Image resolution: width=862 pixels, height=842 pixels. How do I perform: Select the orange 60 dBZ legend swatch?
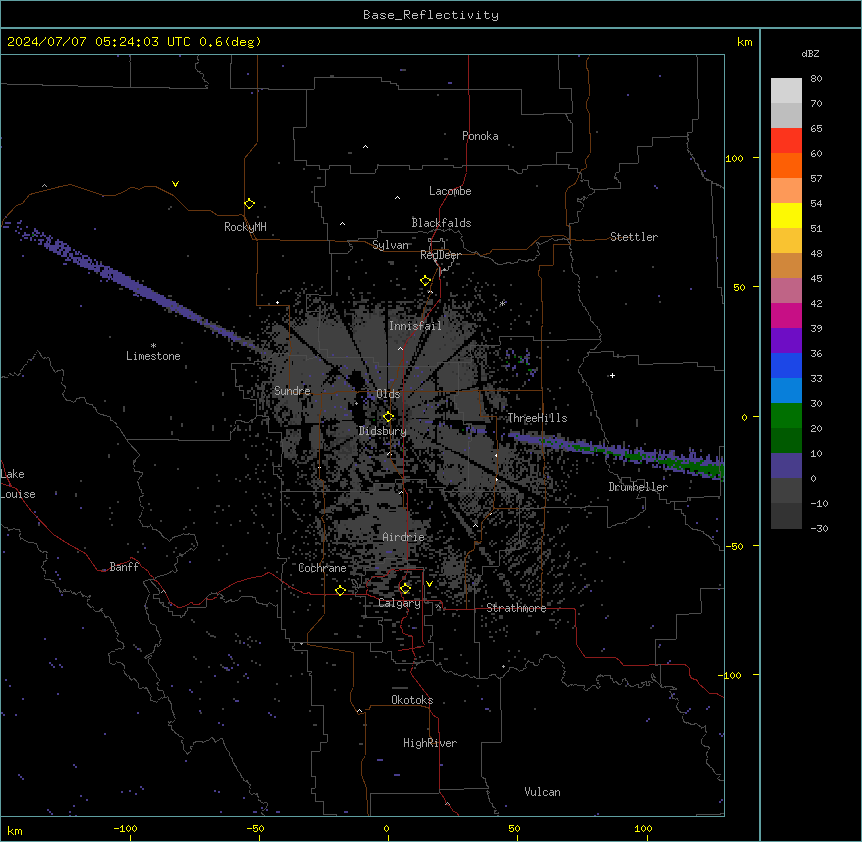click(x=786, y=166)
